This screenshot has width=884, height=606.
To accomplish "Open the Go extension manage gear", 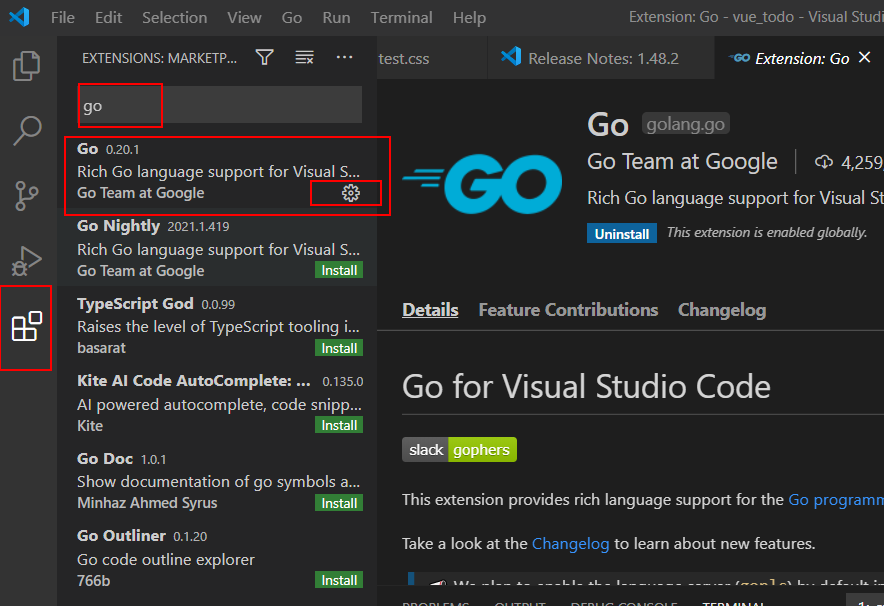I will (x=351, y=193).
